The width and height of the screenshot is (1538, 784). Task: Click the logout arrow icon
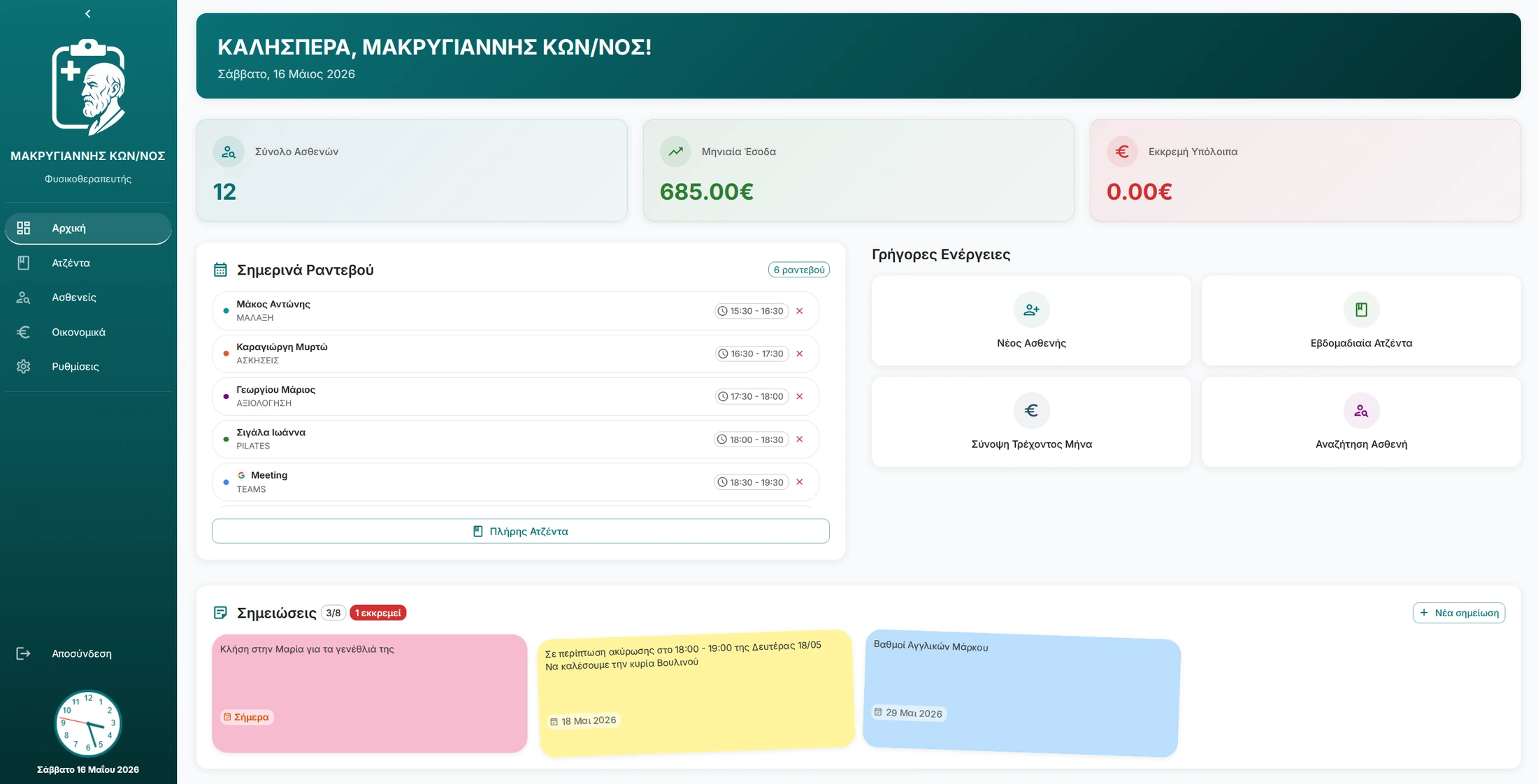point(24,653)
